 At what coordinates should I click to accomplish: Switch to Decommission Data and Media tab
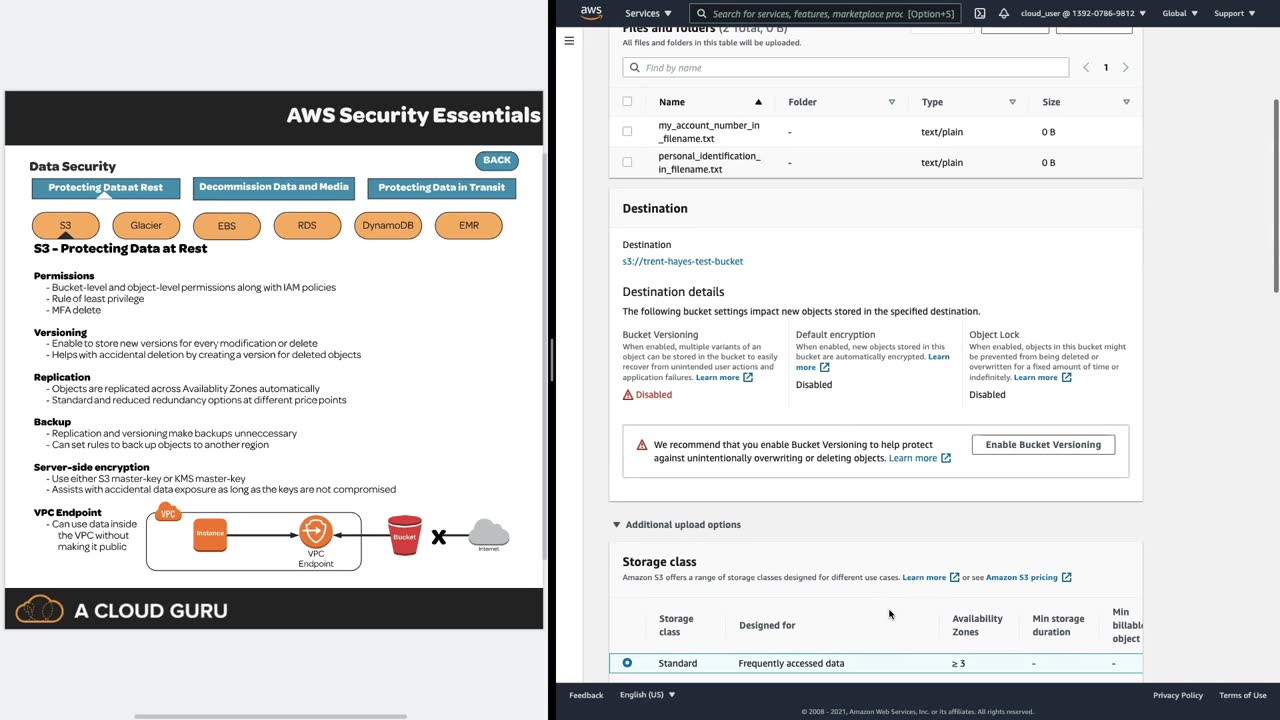273,187
